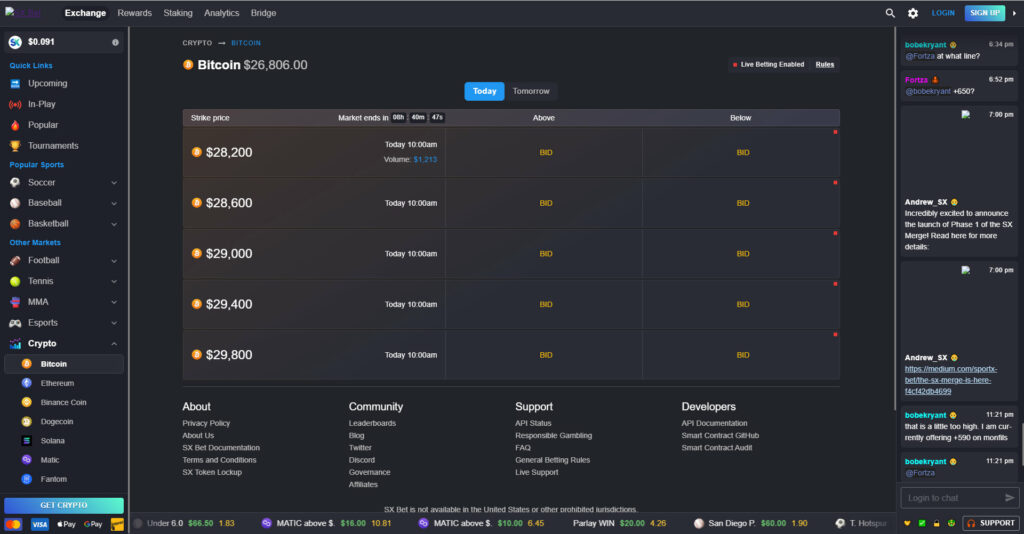
Task: Click the Apple Pay icon
Action: click(66, 524)
